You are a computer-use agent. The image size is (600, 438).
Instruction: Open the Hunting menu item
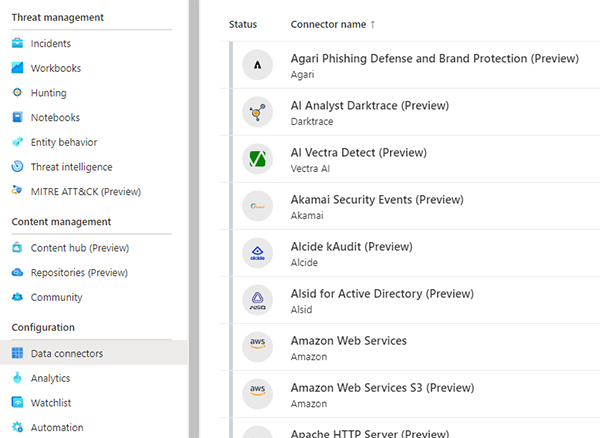click(49, 93)
